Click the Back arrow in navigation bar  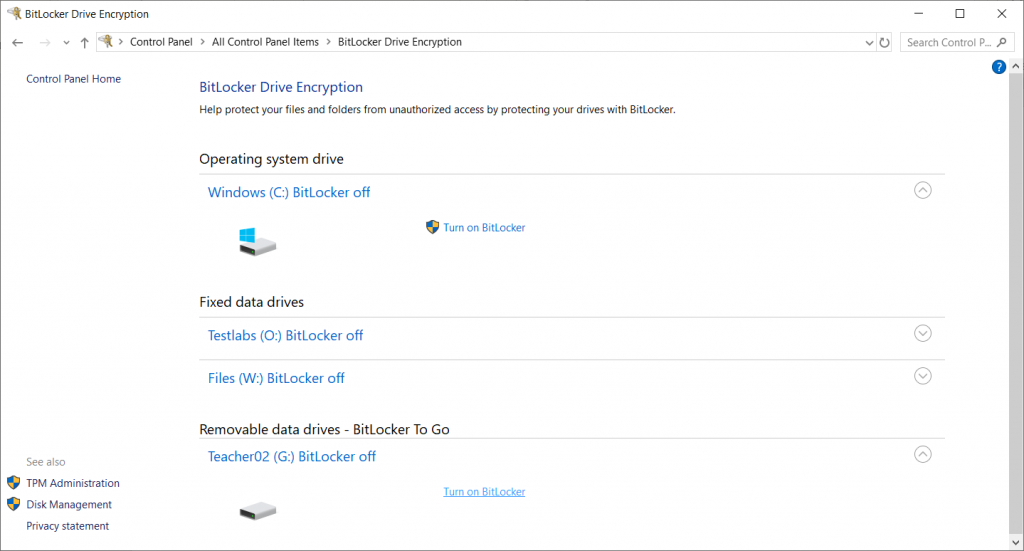(18, 42)
